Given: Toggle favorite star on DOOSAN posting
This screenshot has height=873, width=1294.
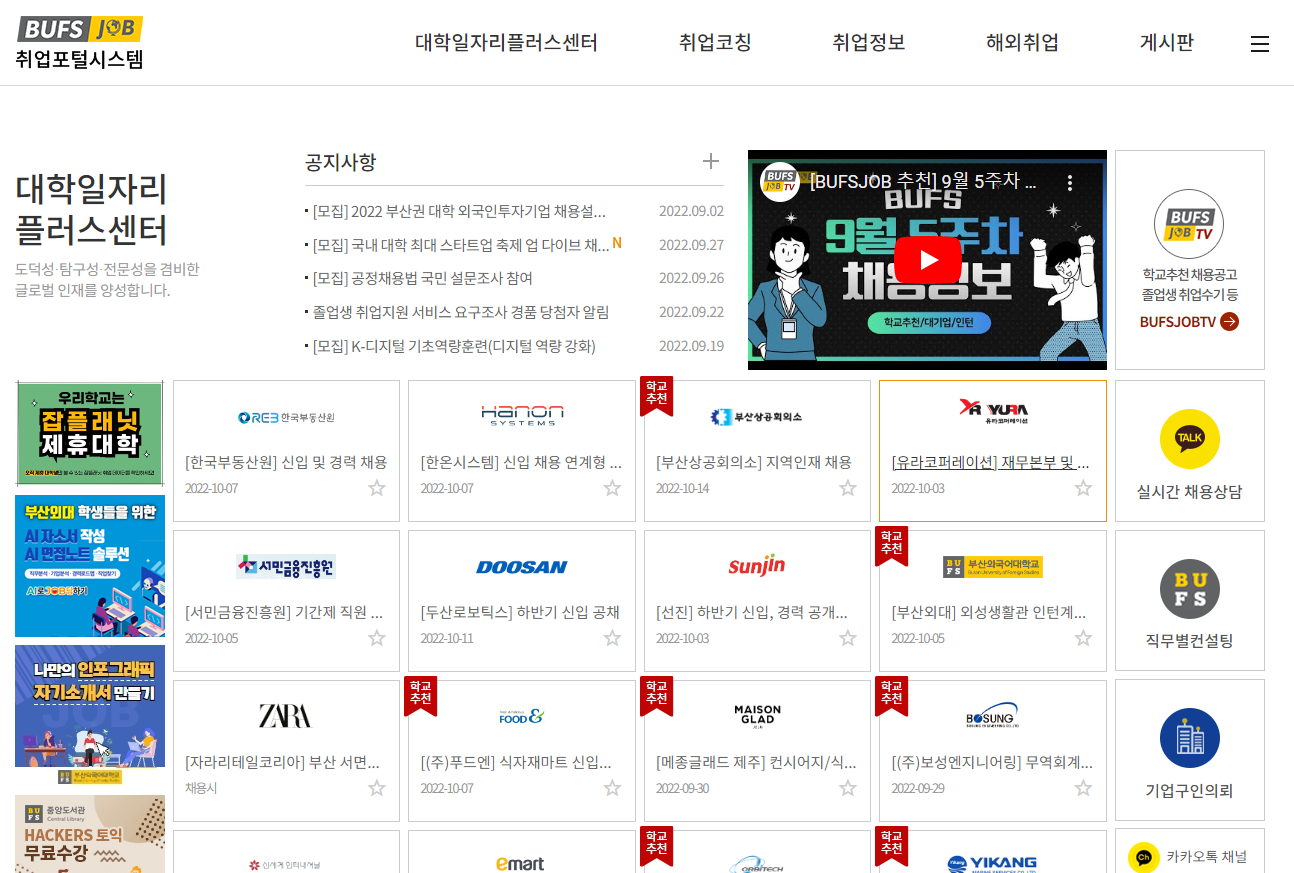Looking at the screenshot, I should click(x=612, y=638).
